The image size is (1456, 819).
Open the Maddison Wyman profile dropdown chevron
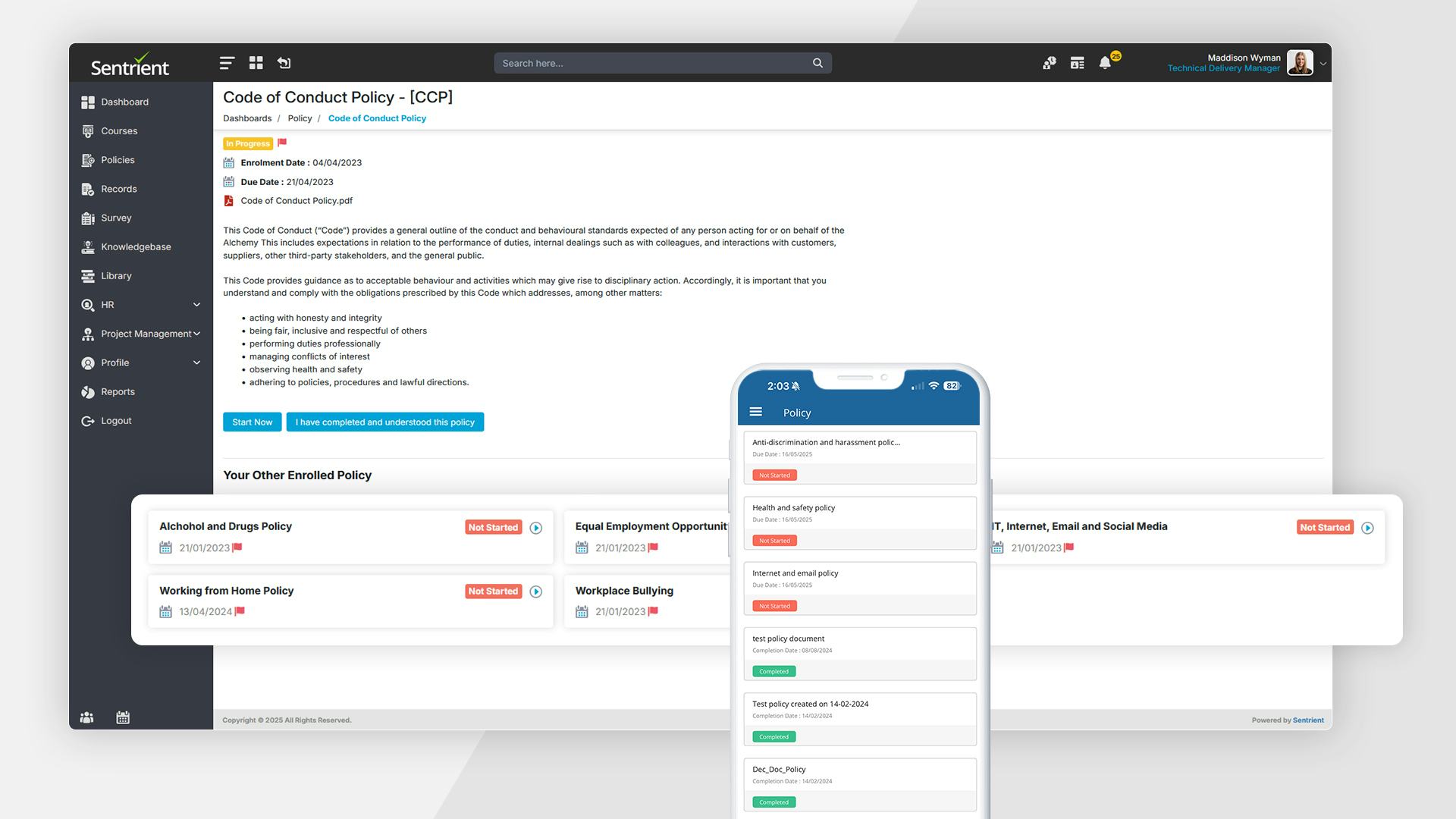(x=1323, y=63)
